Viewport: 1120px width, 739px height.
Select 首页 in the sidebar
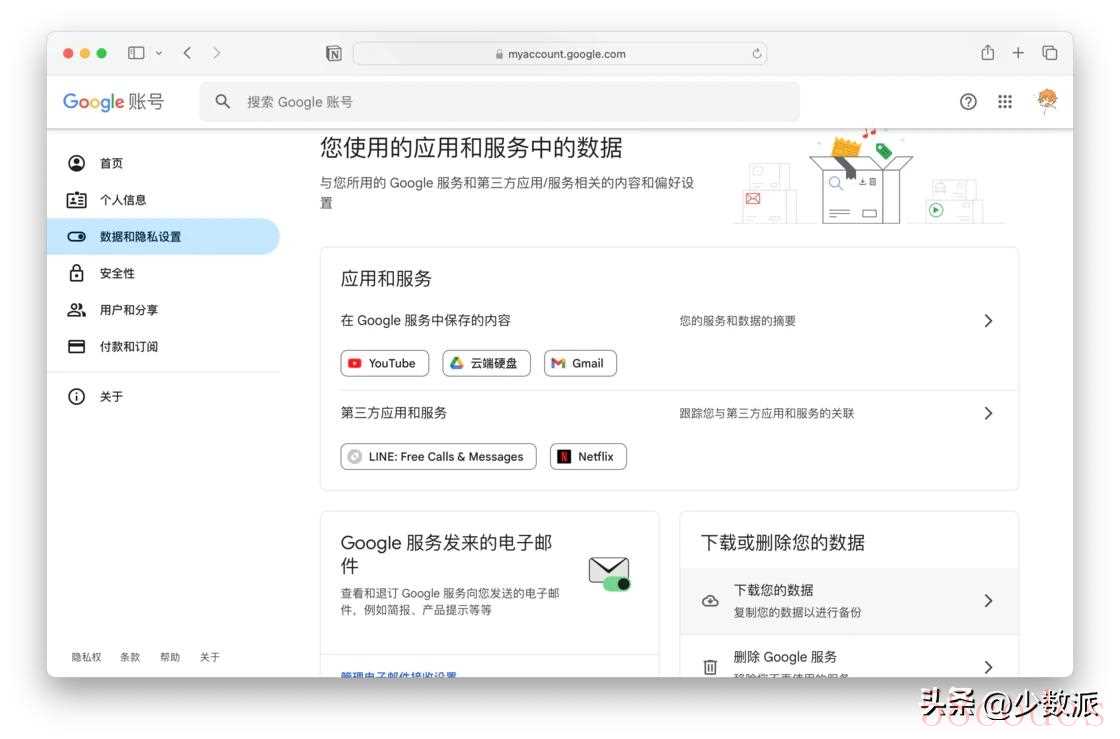pyautogui.click(x=163, y=163)
